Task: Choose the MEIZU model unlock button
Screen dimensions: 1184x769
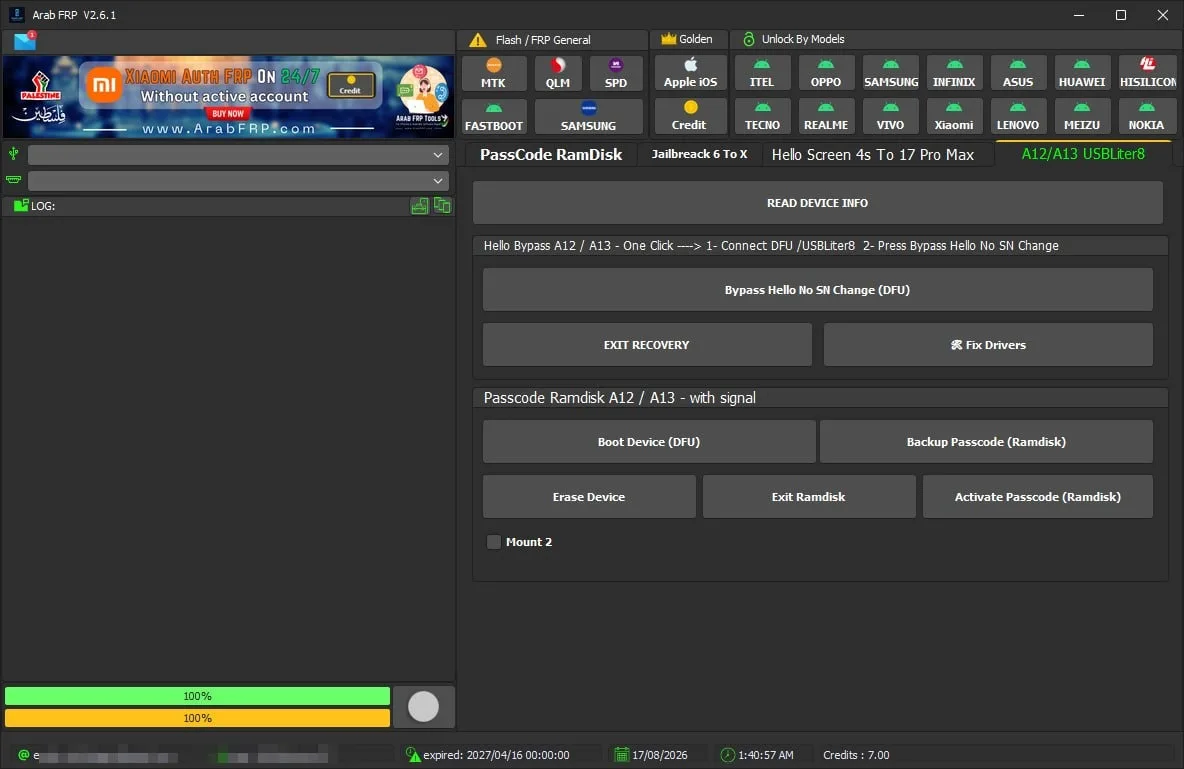Action: [x=1081, y=116]
